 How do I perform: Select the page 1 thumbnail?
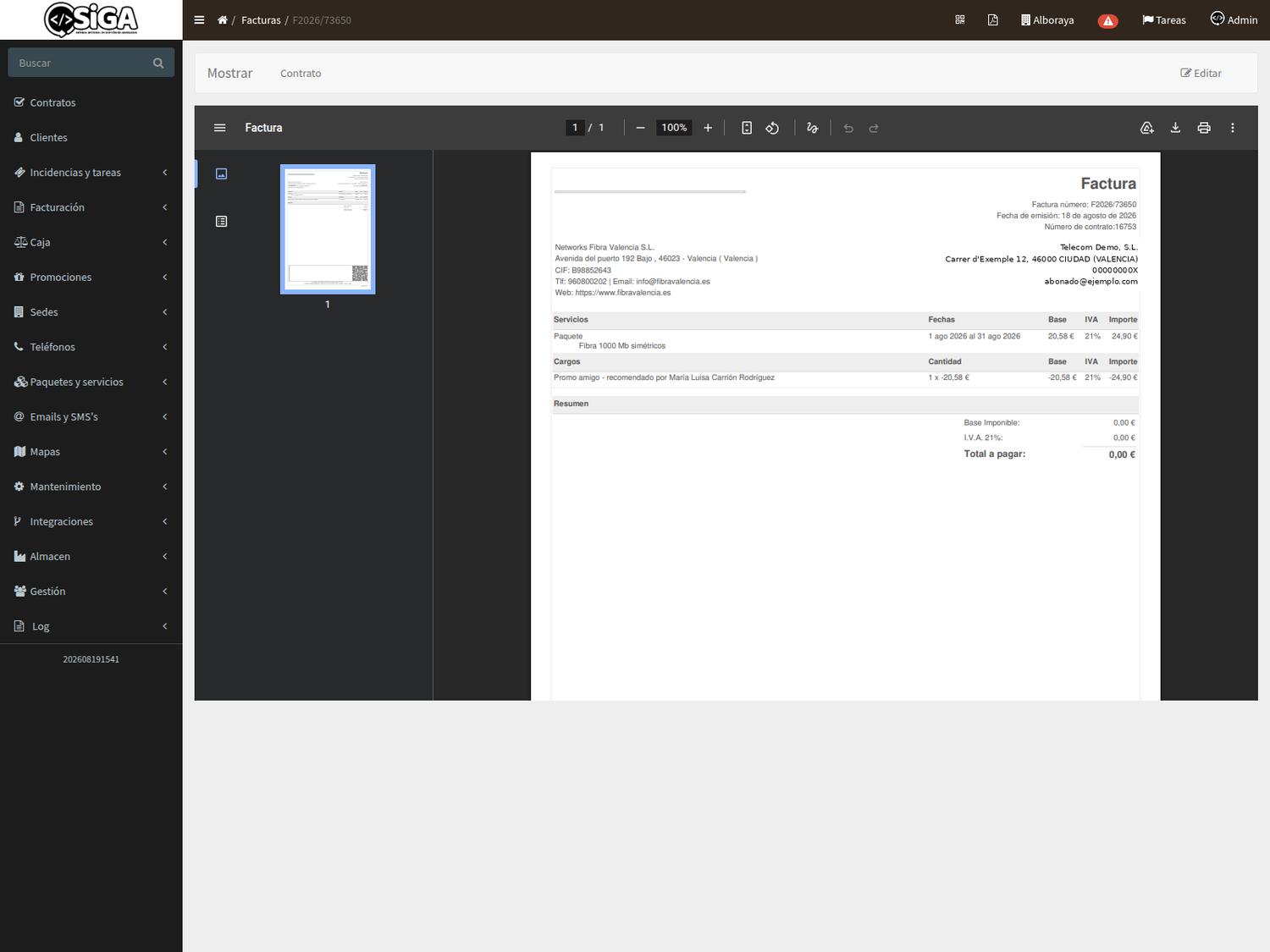[328, 229]
